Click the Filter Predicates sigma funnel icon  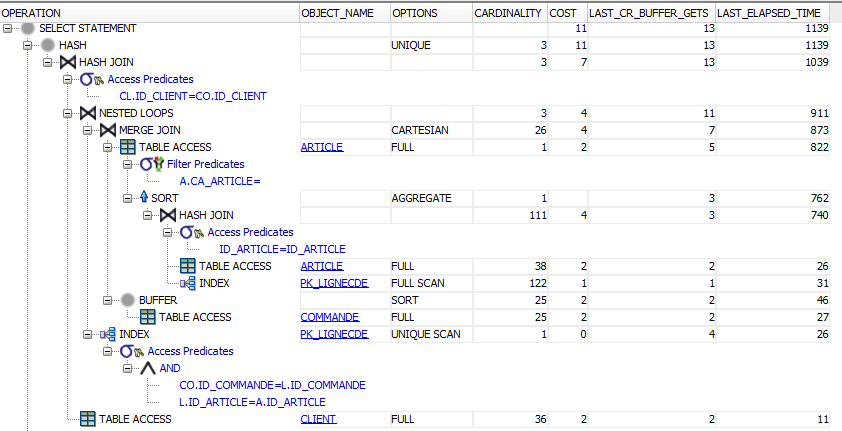tap(151, 164)
